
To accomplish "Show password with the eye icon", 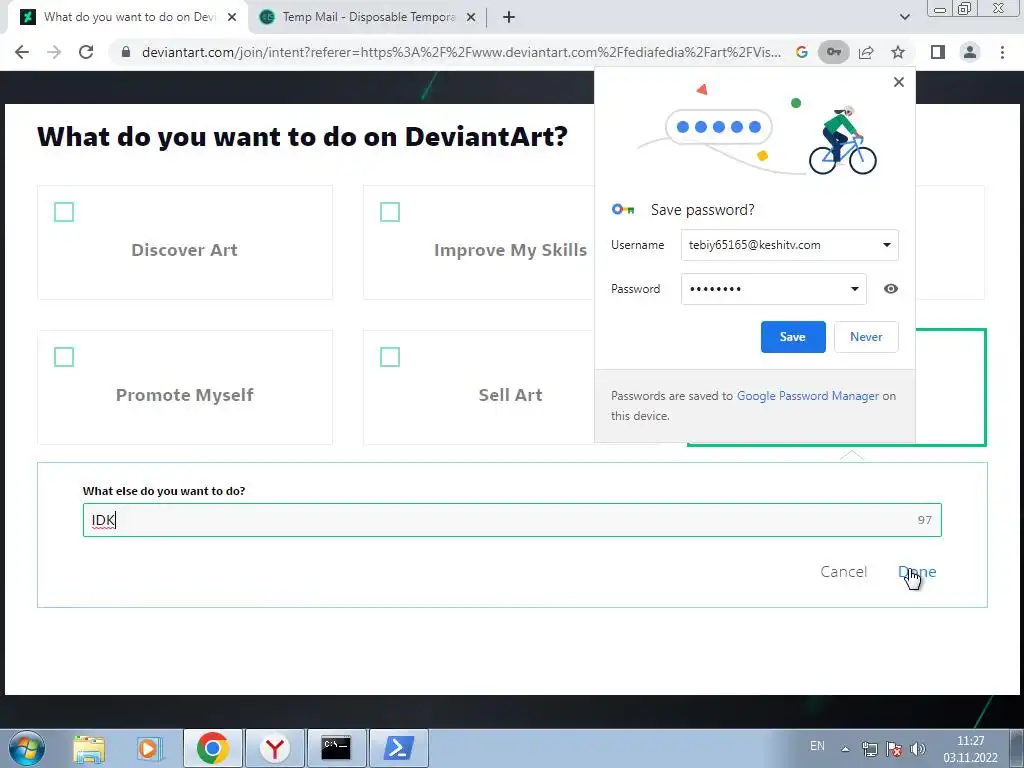I will 891,289.
